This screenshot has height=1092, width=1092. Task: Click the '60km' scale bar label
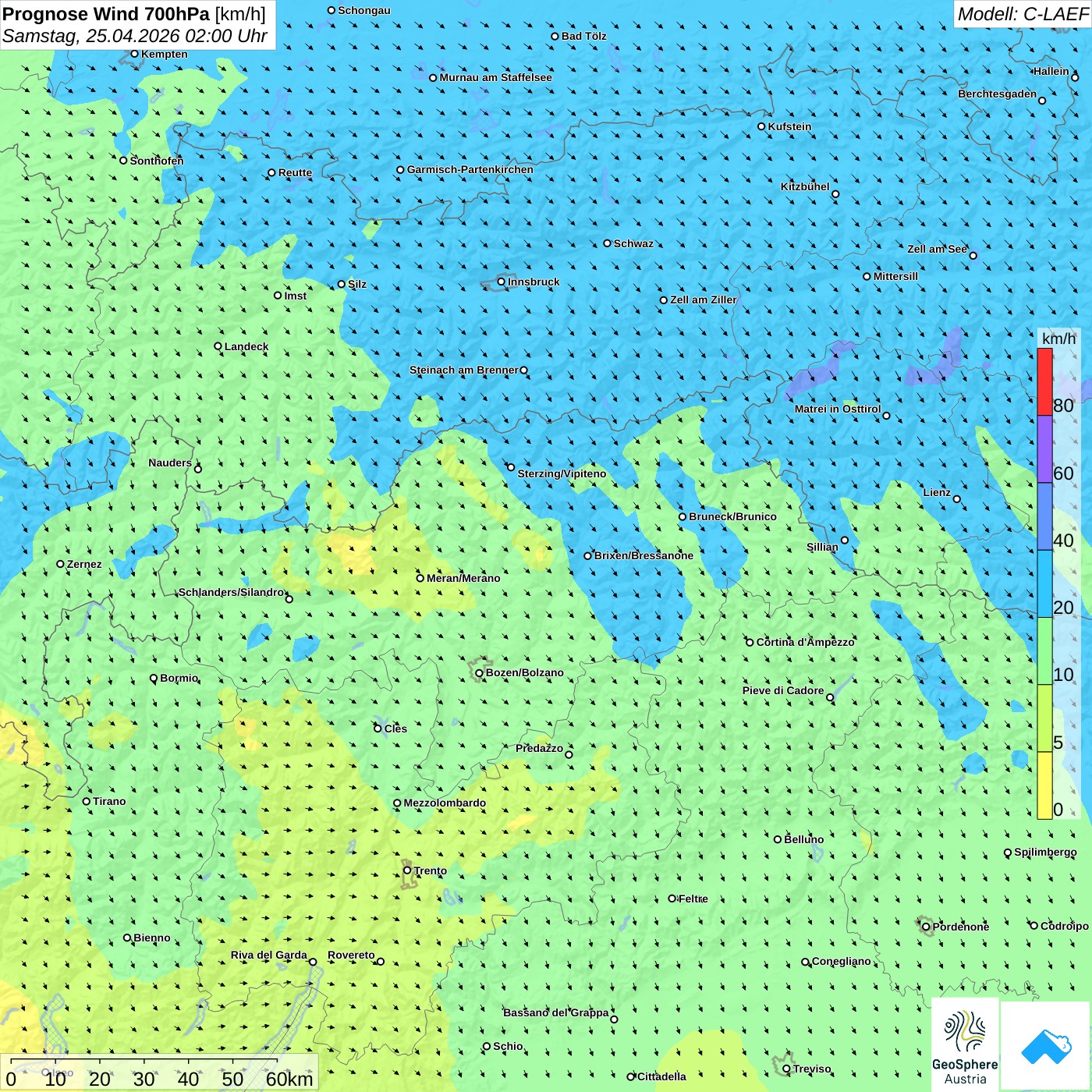pos(289,1079)
